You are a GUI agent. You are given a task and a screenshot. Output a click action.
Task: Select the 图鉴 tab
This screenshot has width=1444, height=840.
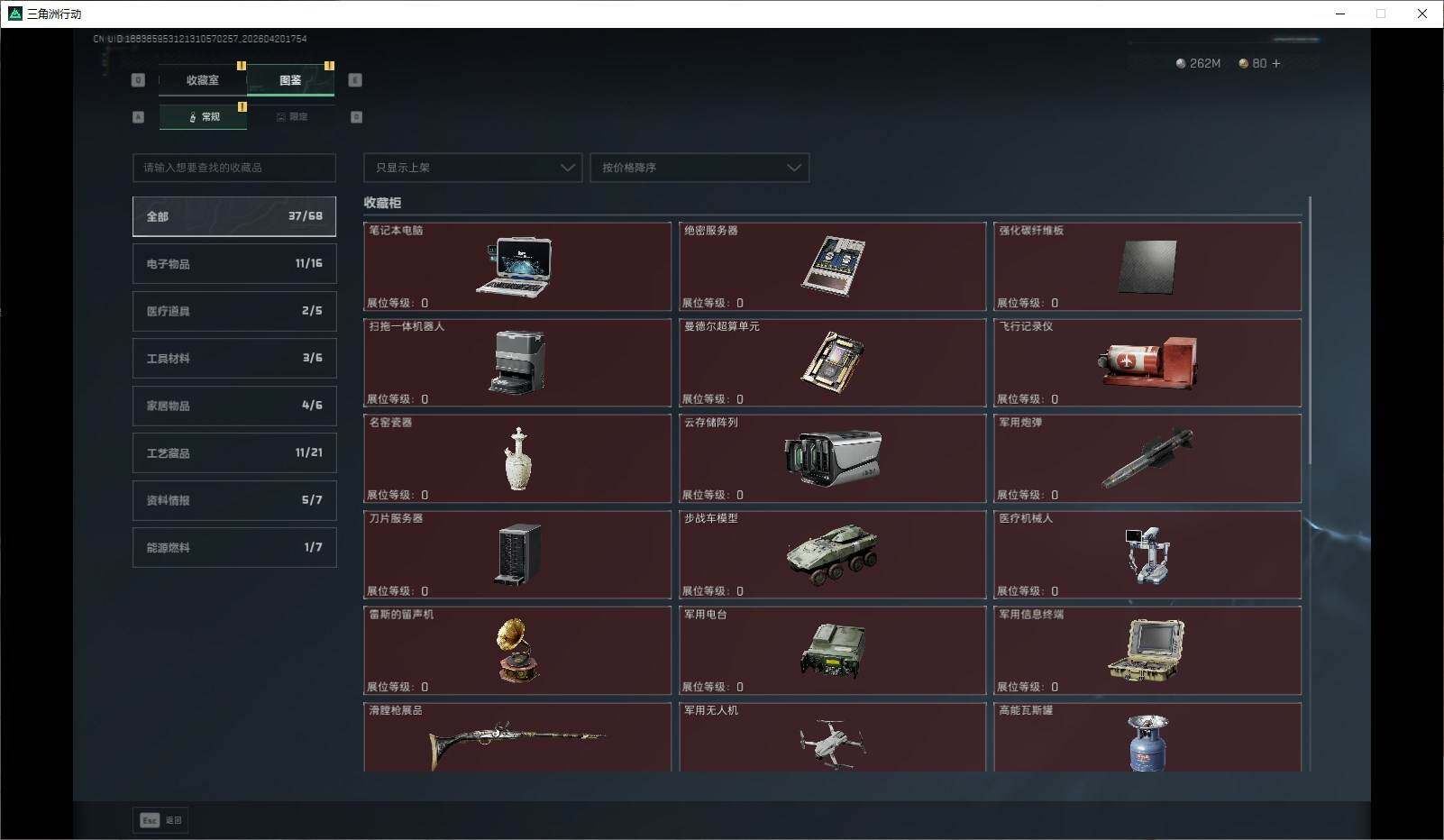(x=290, y=80)
